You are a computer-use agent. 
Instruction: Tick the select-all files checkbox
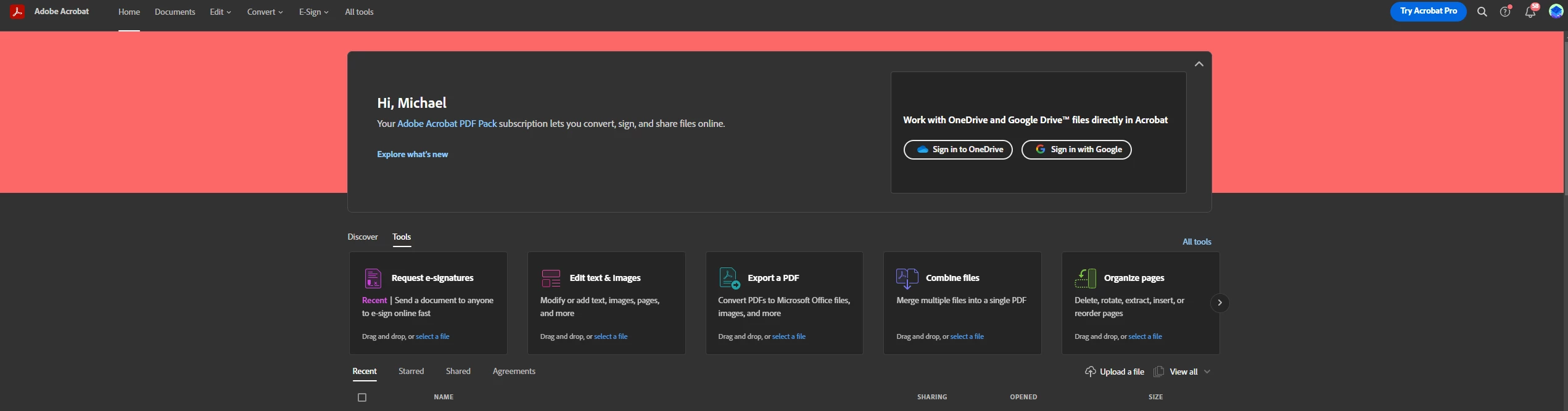tap(362, 397)
